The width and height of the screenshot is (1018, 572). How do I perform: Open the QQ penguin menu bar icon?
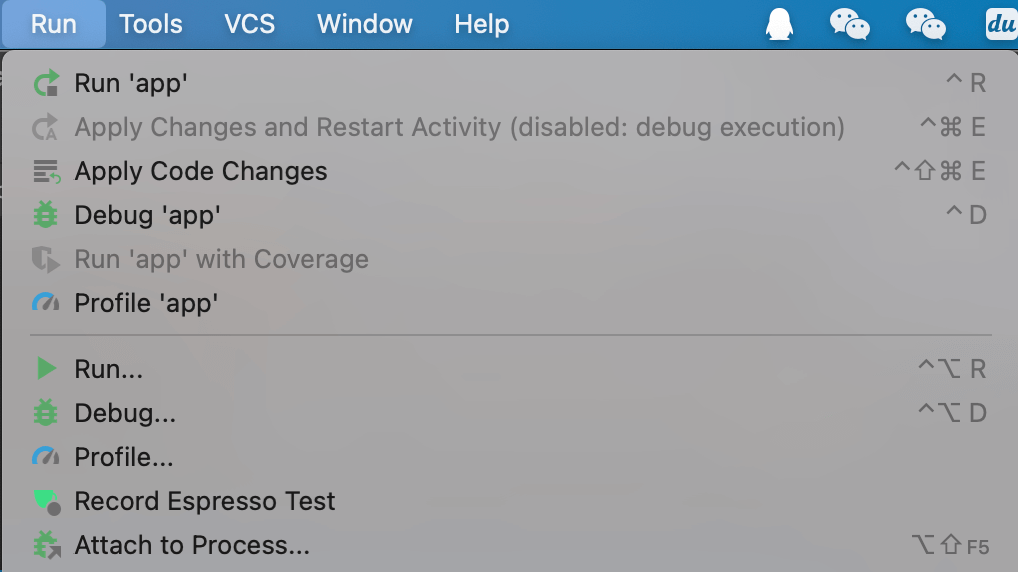pos(779,24)
